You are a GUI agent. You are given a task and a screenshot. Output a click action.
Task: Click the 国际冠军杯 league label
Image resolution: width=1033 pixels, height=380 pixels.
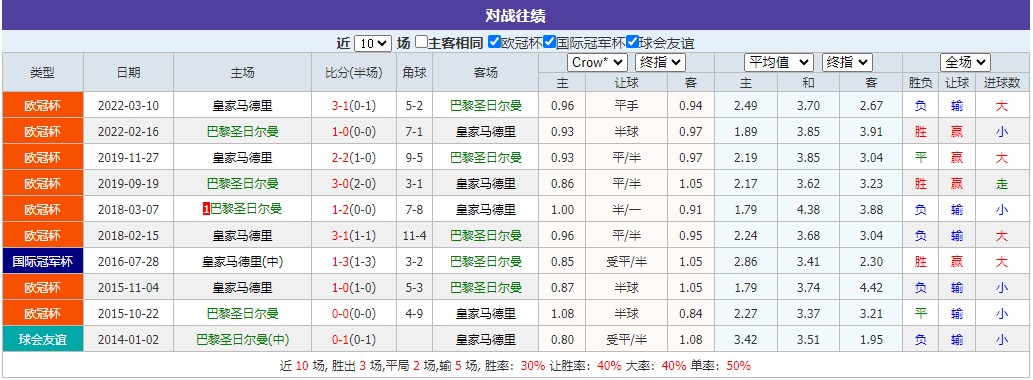click(43, 261)
